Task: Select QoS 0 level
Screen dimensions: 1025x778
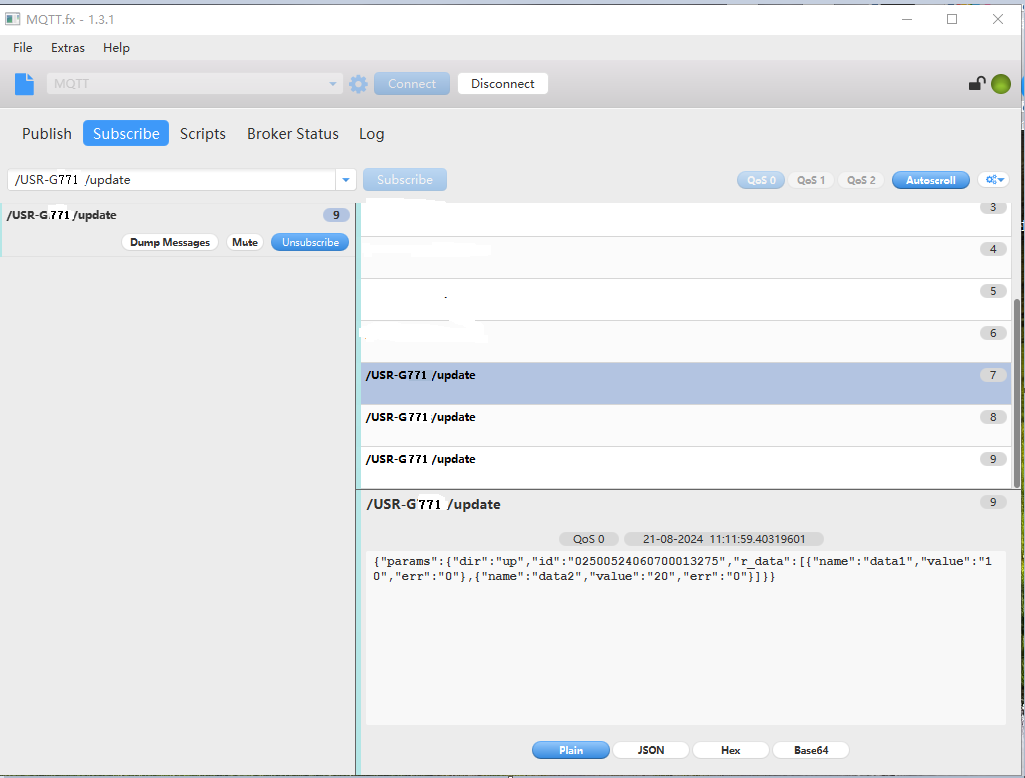Action: 760,180
